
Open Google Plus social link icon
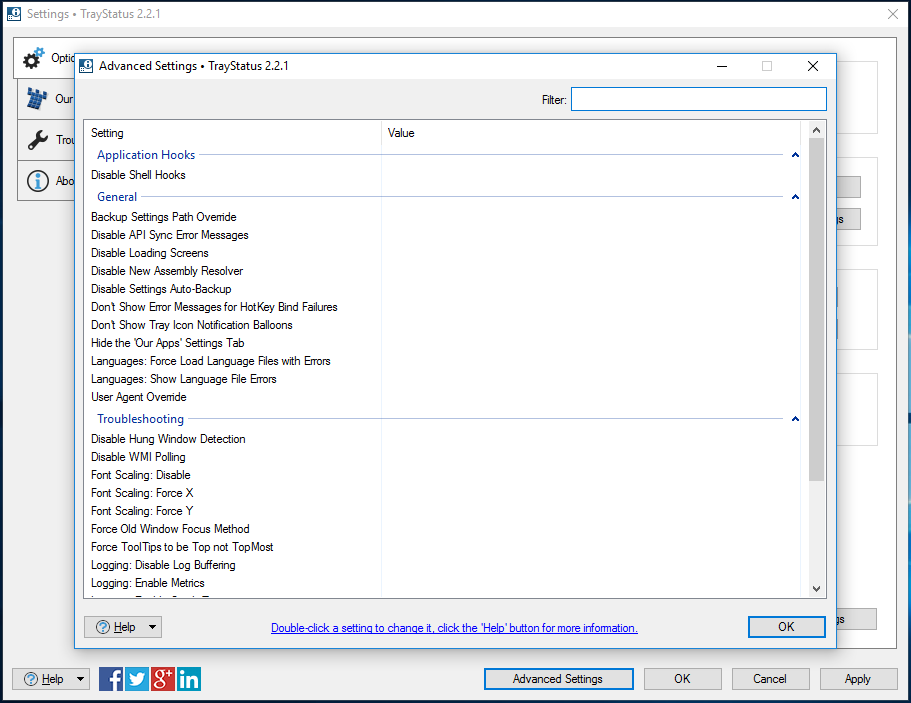tap(163, 679)
